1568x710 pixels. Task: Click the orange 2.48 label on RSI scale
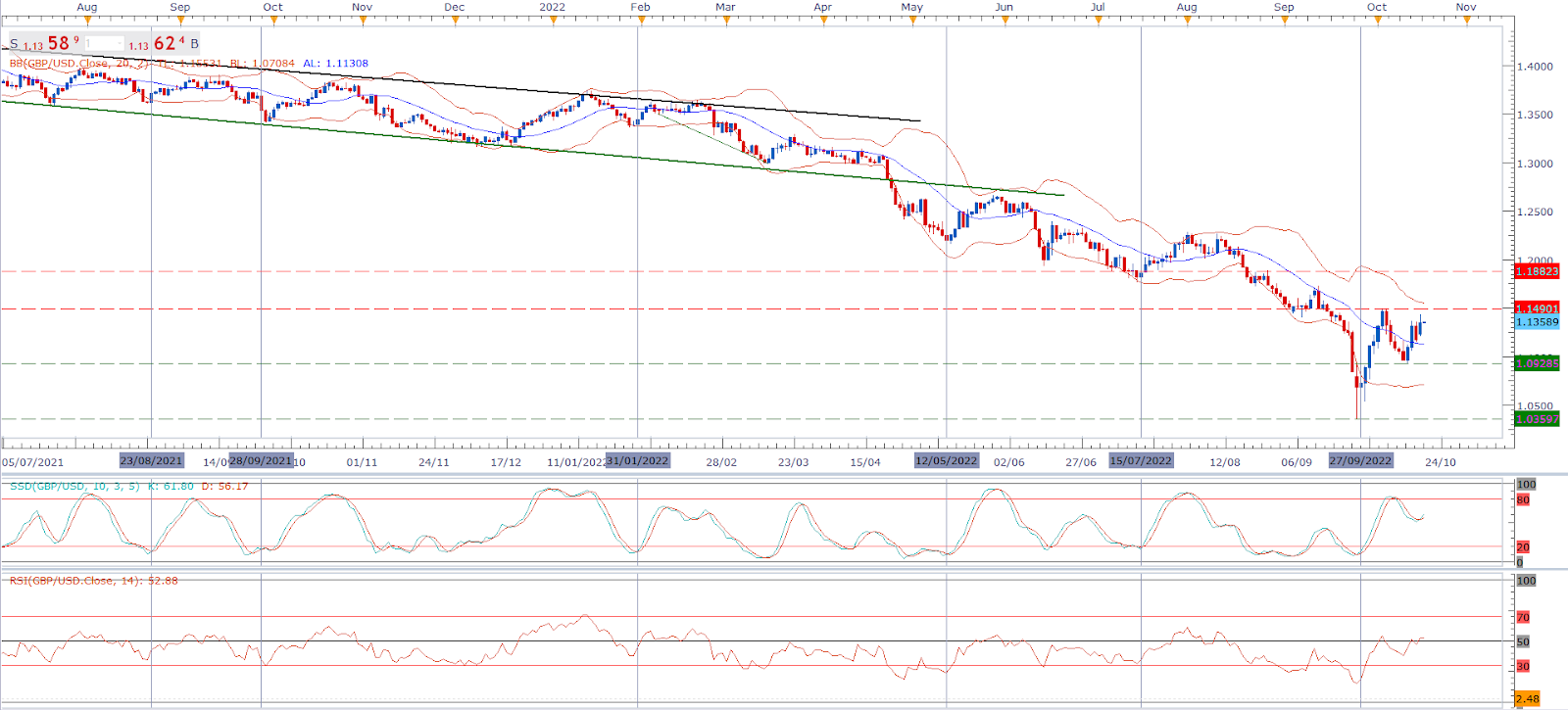coord(1527,698)
